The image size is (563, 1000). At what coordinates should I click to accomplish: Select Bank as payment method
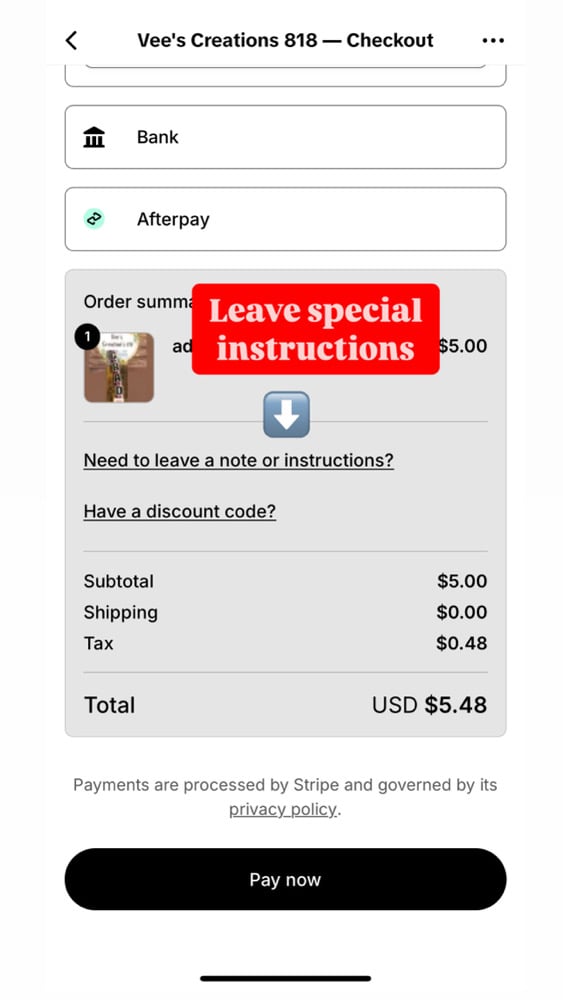[285, 137]
